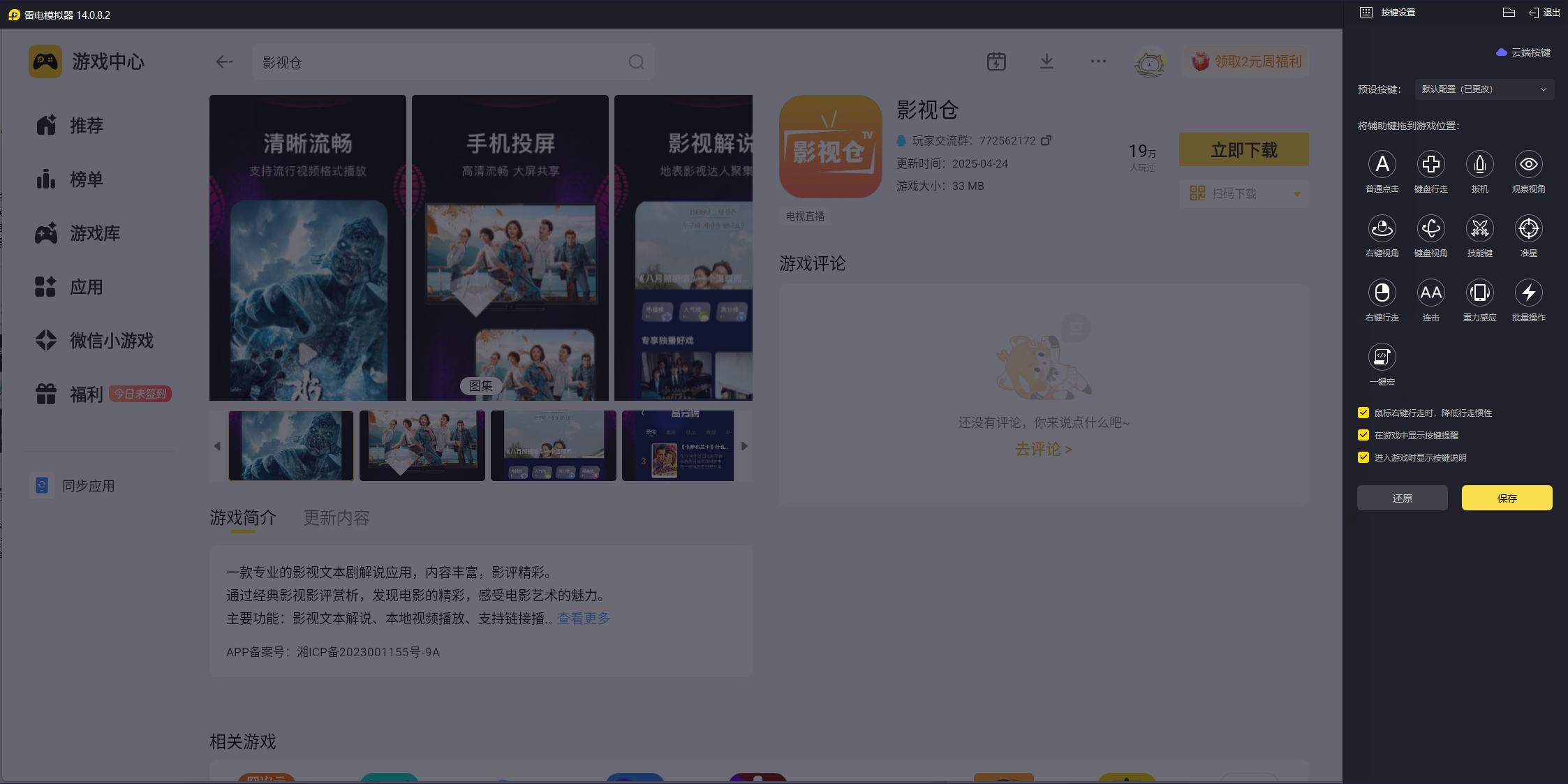Select the 右键行走 right-click walk key
Image resolution: width=1568 pixels, height=784 pixels.
pos(1382,293)
